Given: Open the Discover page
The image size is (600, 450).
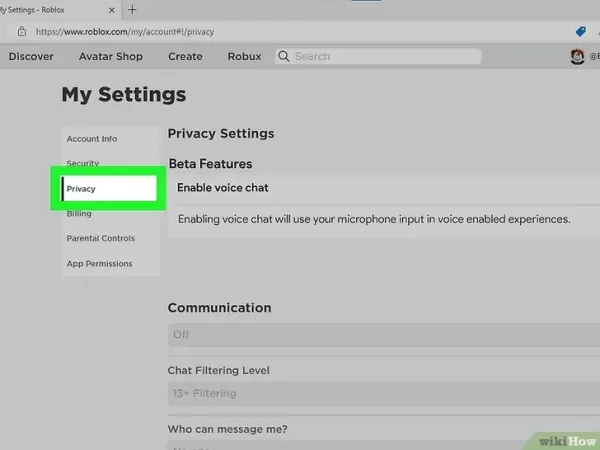Looking at the screenshot, I should tap(31, 56).
